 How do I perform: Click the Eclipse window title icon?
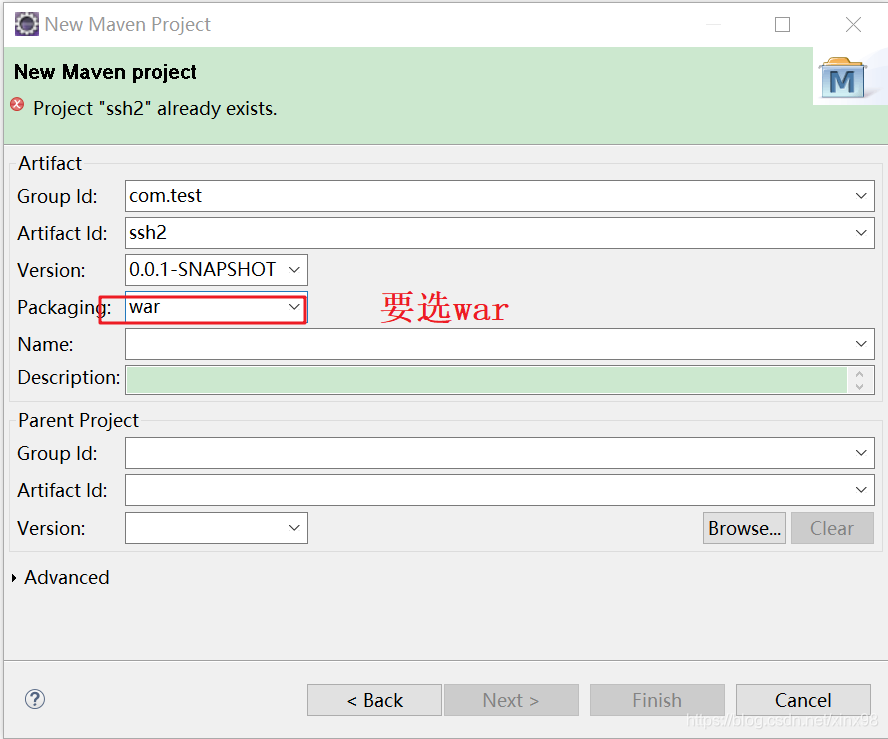coord(27,24)
